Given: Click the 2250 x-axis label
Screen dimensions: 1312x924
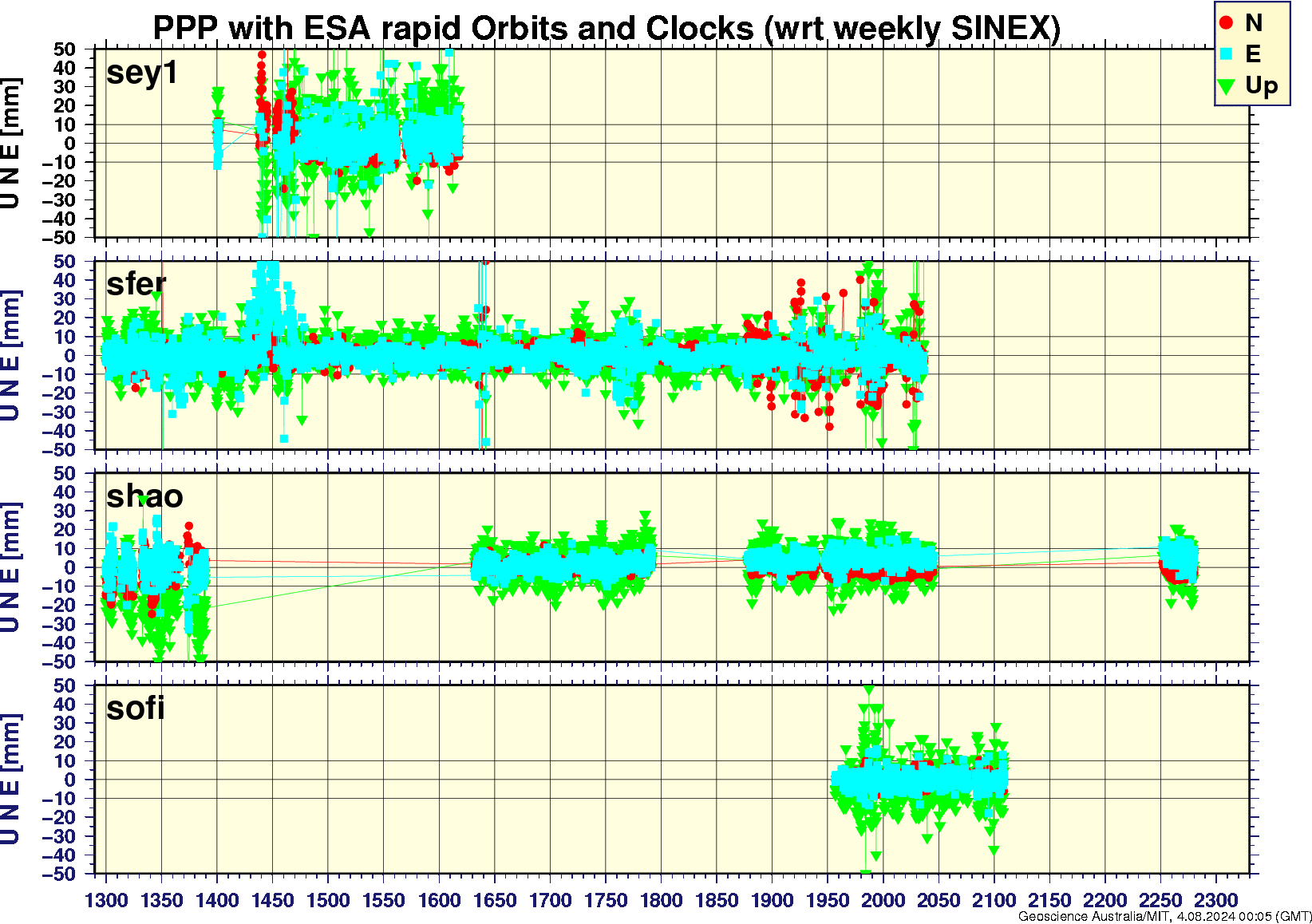Looking at the screenshot, I should pyautogui.click(x=1160, y=900).
